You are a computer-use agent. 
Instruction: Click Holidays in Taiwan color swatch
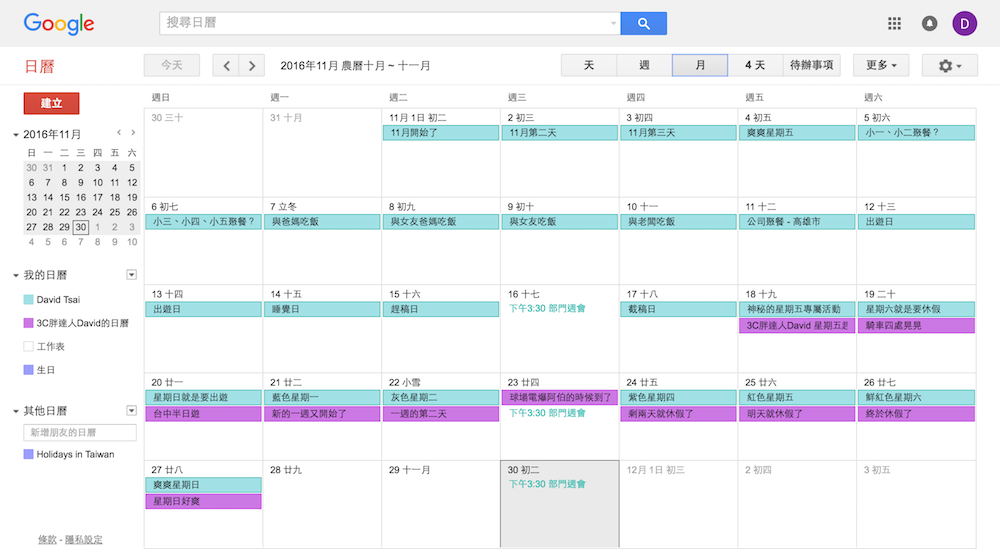click(29, 455)
